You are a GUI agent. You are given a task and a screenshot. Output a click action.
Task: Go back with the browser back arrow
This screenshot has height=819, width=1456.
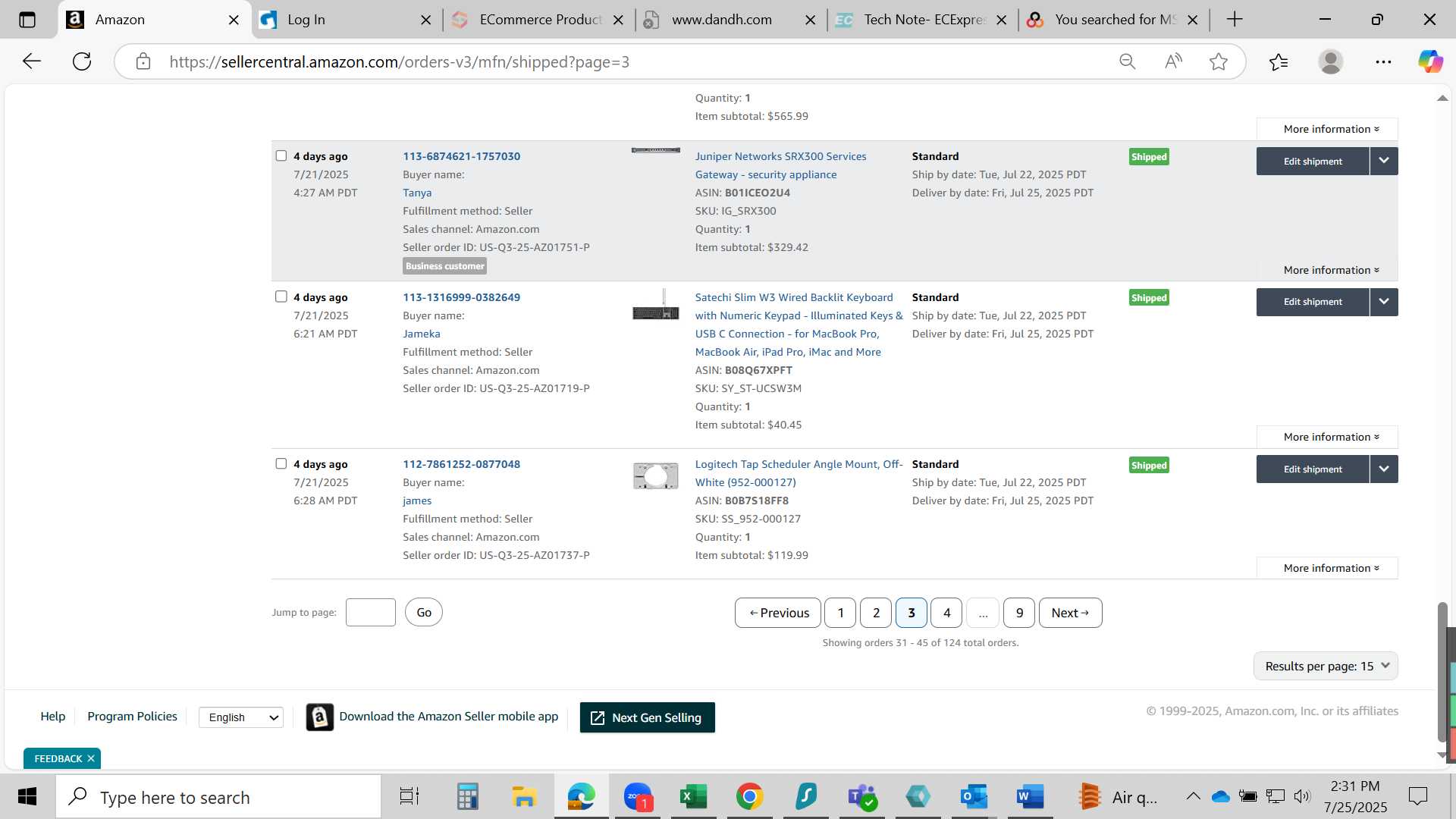coord(31,61)
